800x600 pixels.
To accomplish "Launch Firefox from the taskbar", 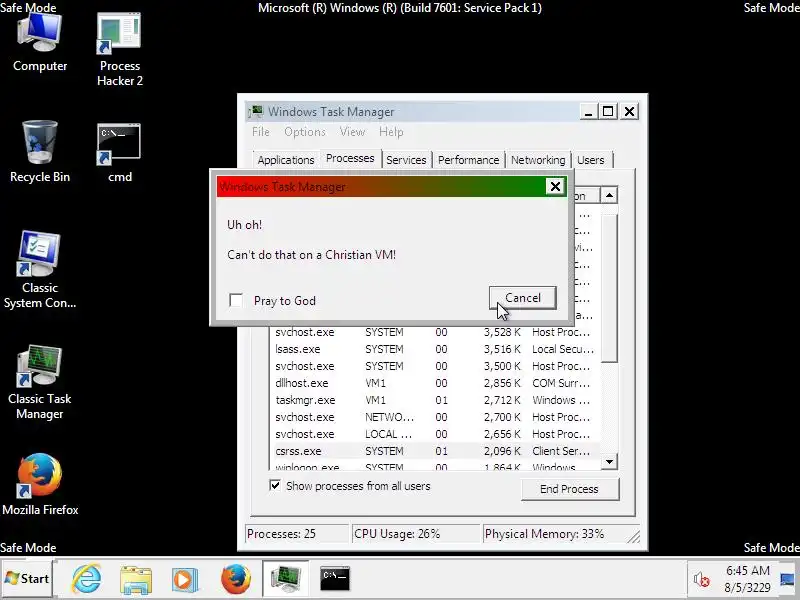I will pos(236,579).
